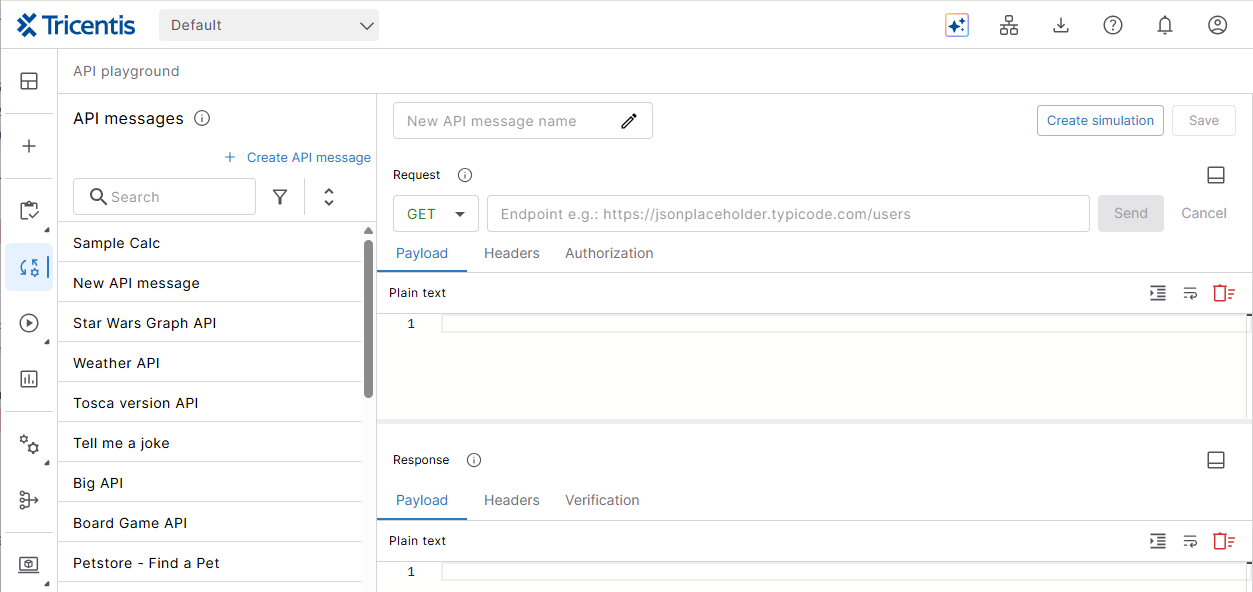
Task: Open the Default workspace dropdown
Action: pos(269,25)
